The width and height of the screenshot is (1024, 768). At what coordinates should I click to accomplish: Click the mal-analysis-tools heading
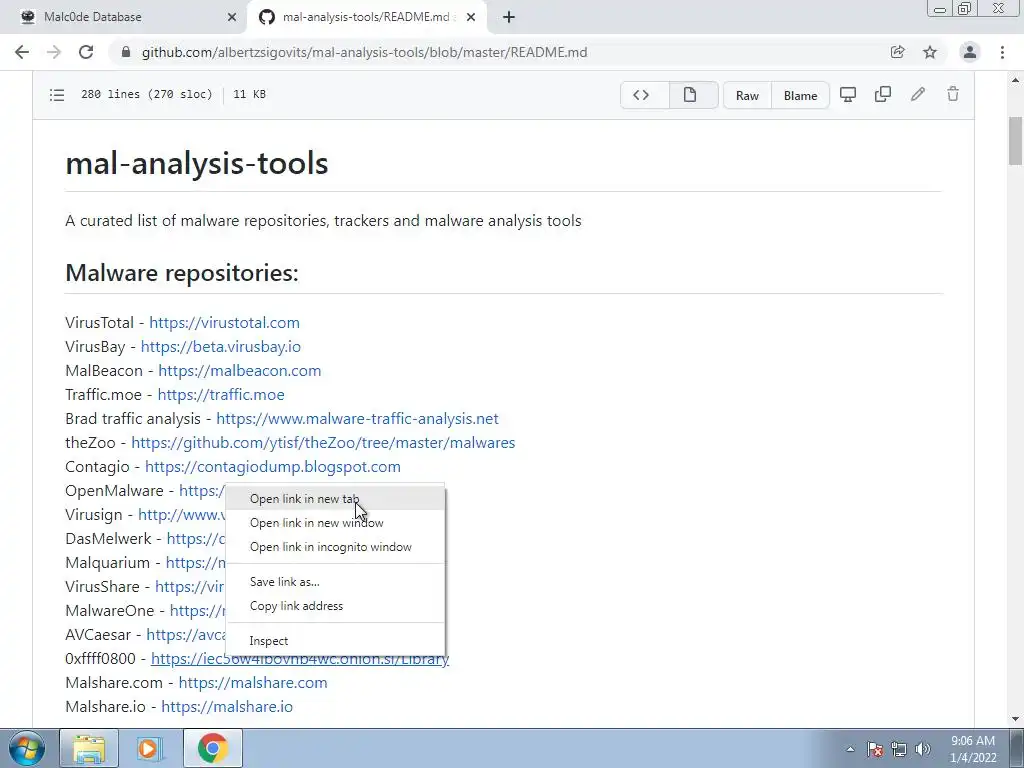click(x=197, y=163)
